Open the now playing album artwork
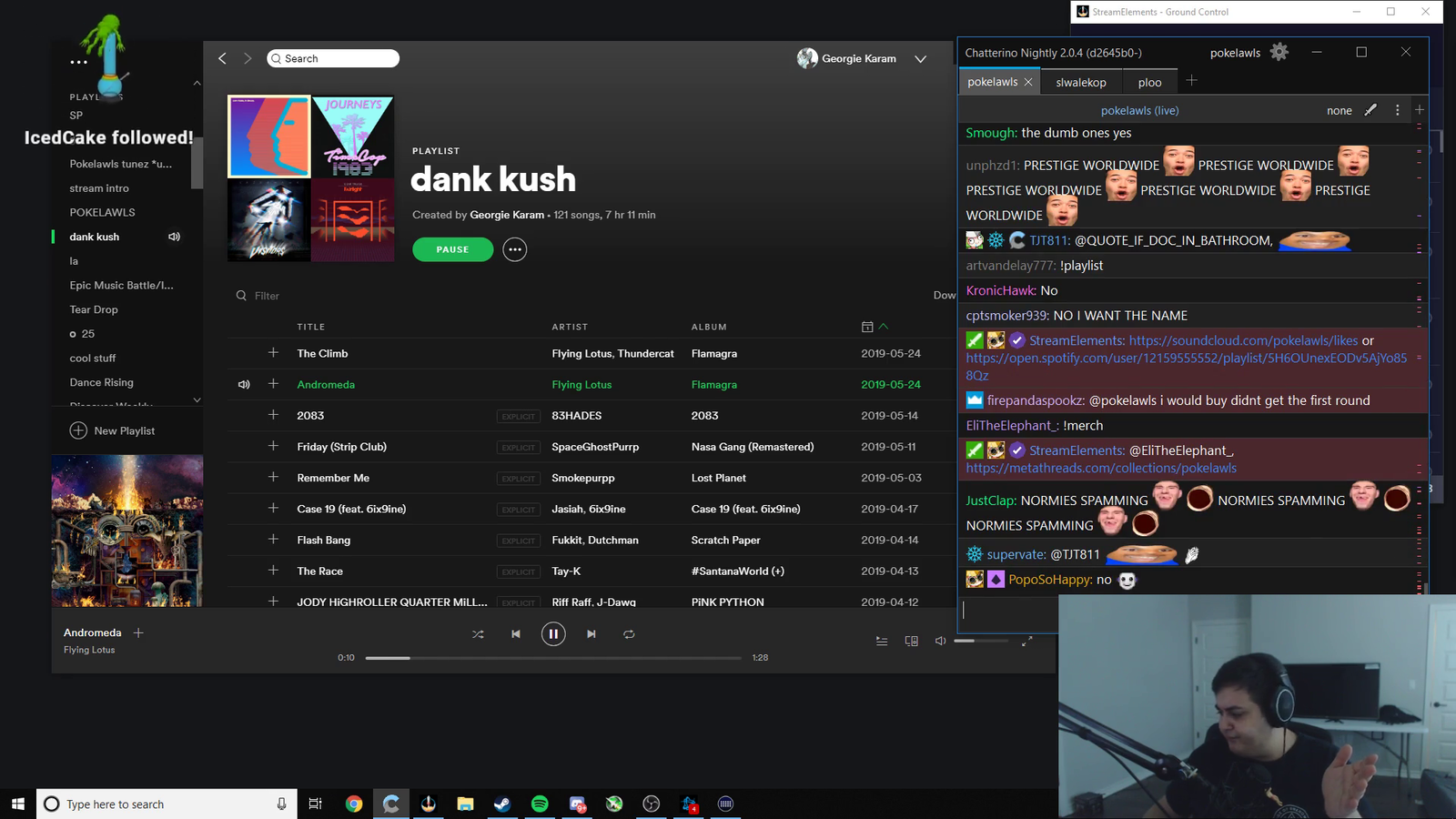1456x819 pixels. click(127, 531)
